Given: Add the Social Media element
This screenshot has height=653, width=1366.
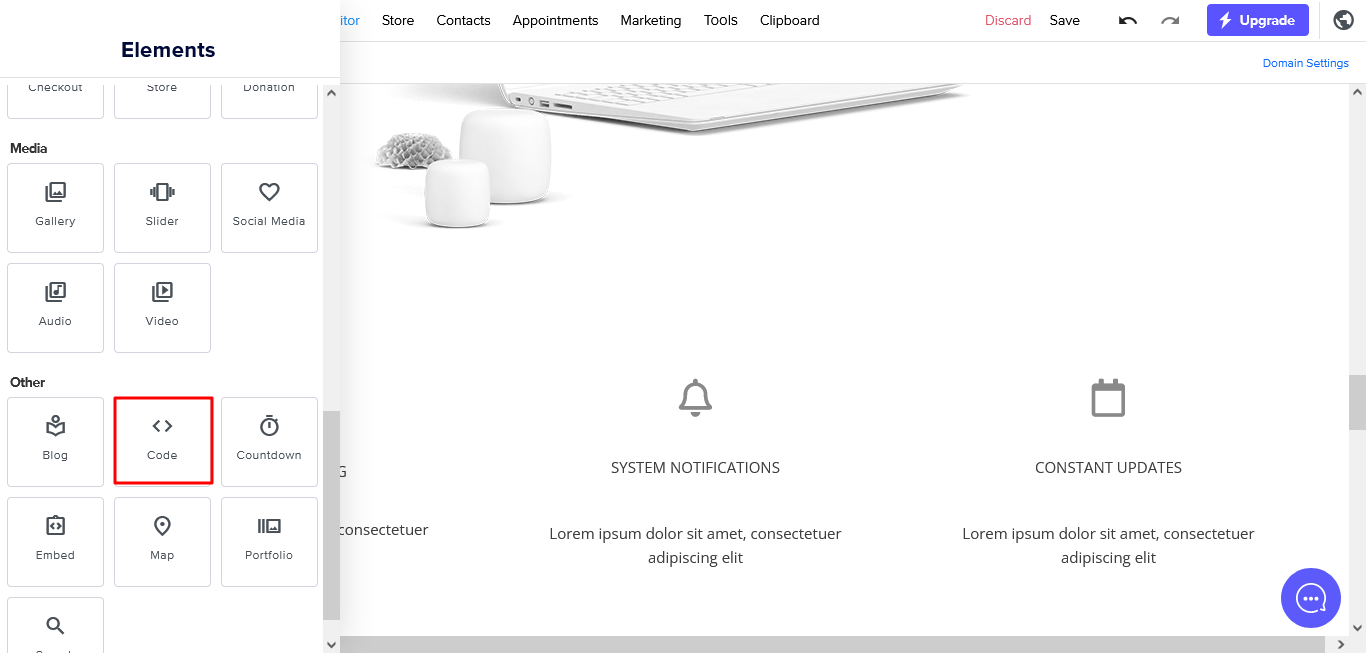Looking at the screenshot, I should click(x=269, y=208).
